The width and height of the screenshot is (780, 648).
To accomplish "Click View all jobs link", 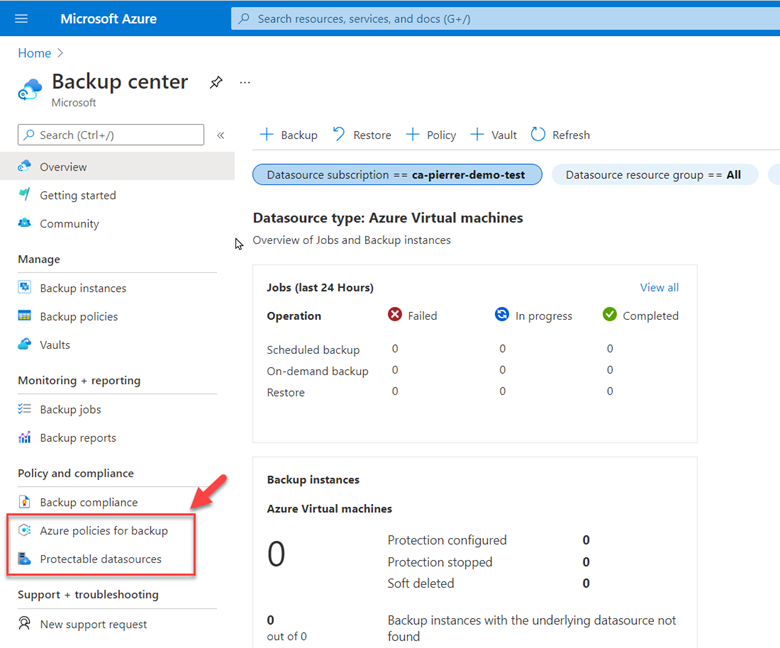I will point(659,287).
